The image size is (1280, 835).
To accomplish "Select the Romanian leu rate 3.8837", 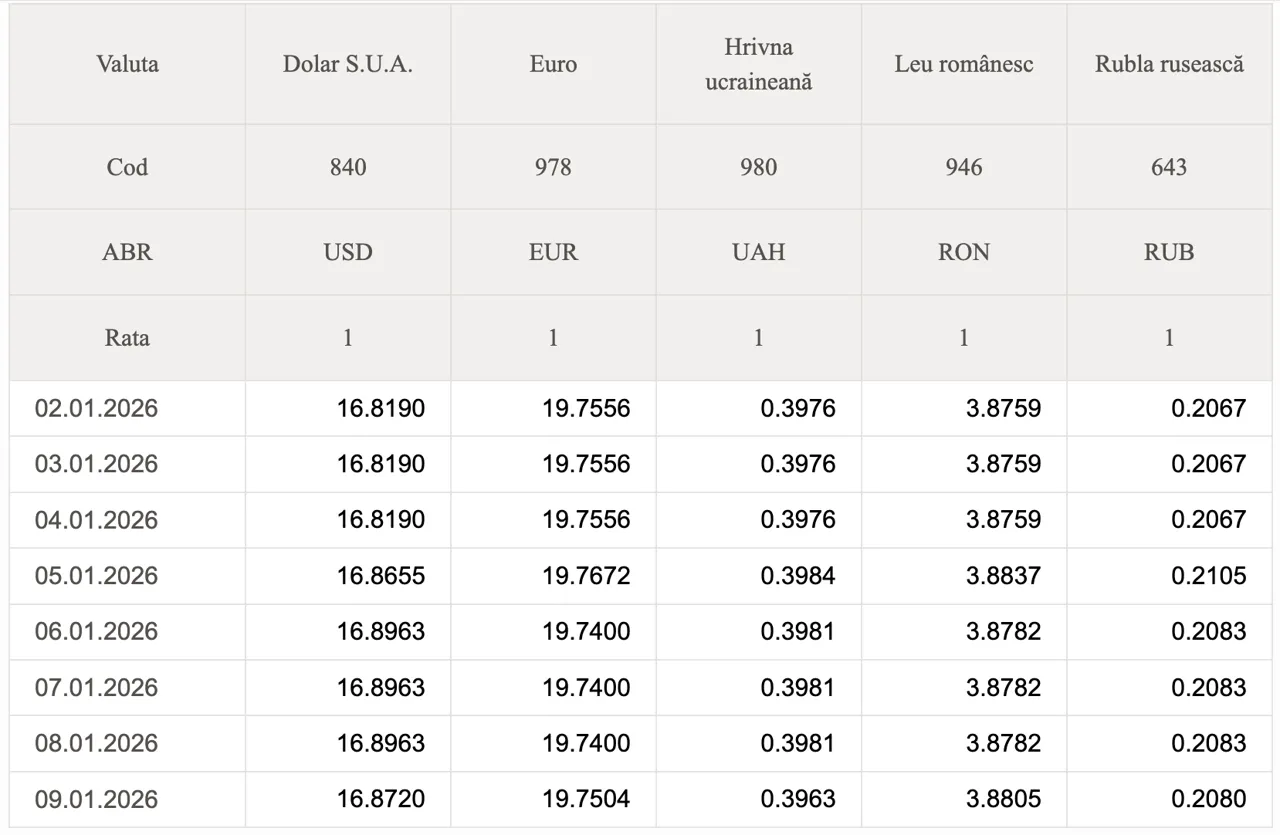I will [1003, 576].
